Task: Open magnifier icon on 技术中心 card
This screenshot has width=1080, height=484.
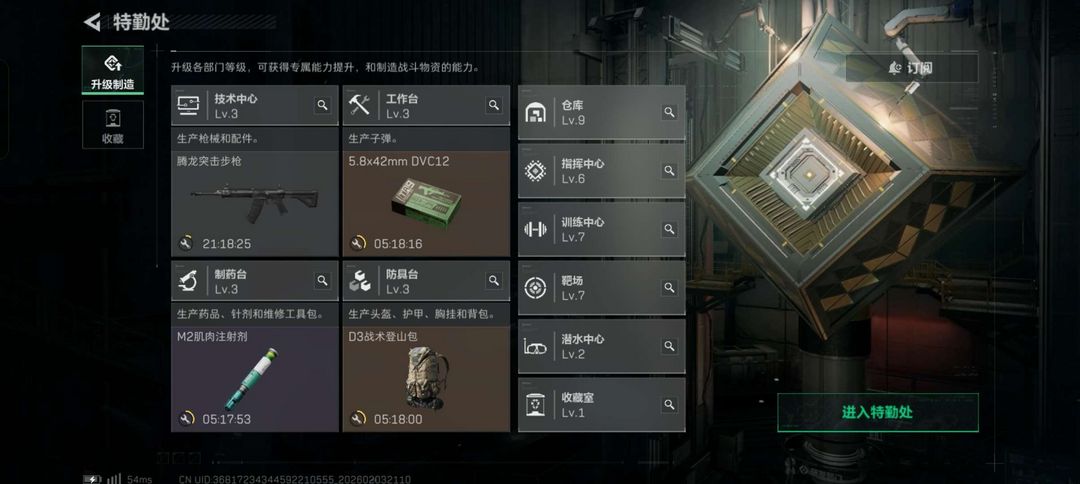Action: tap(322, 105)
